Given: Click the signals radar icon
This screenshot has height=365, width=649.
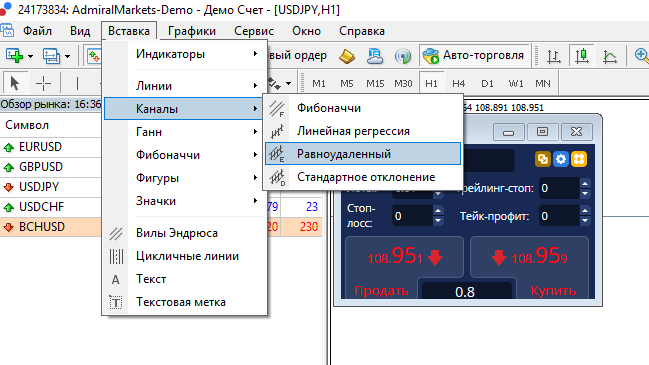Looking at the screenshot, I should [403, 56].
